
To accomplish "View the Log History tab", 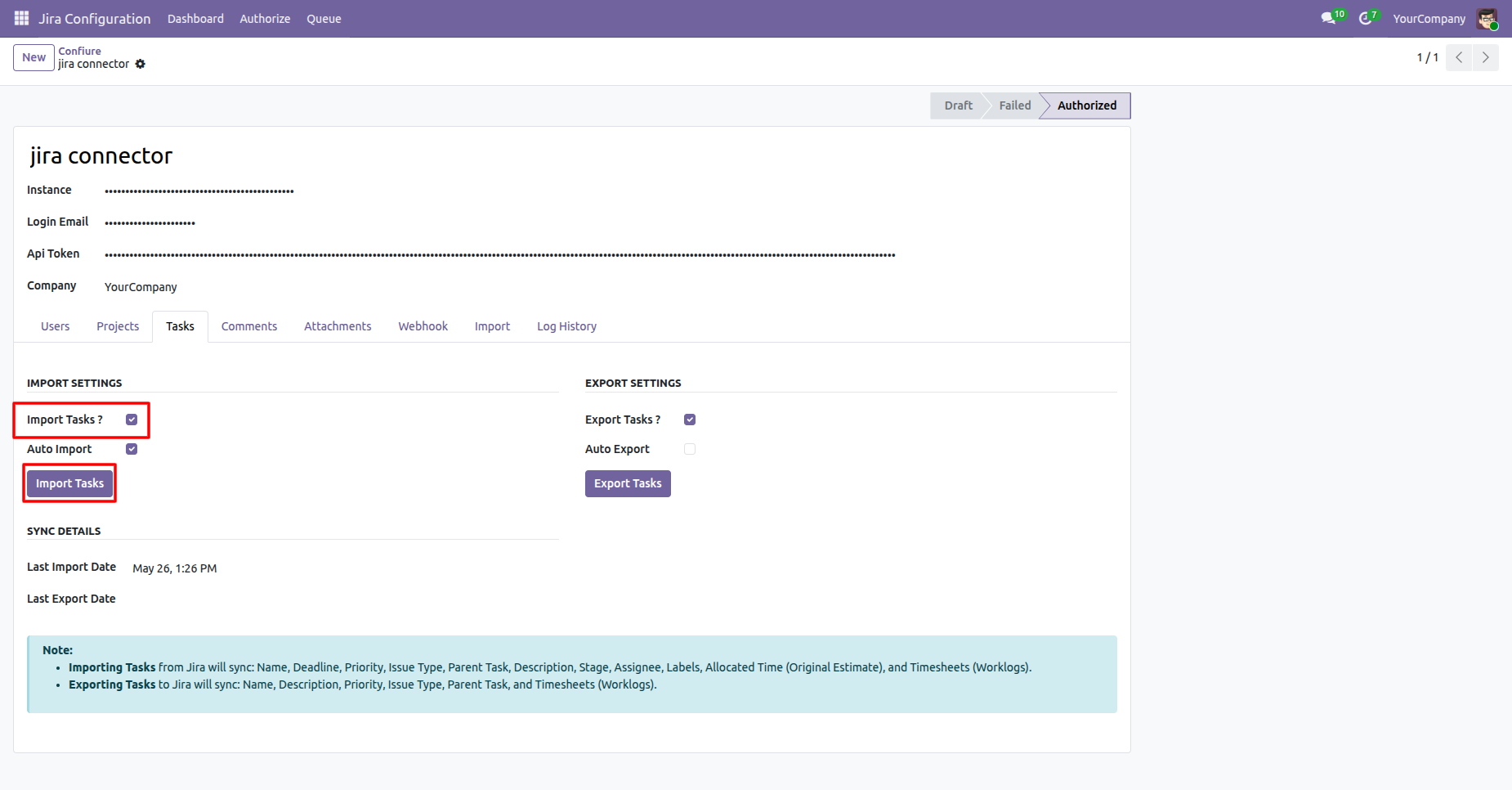I will (x=566, y=326).
